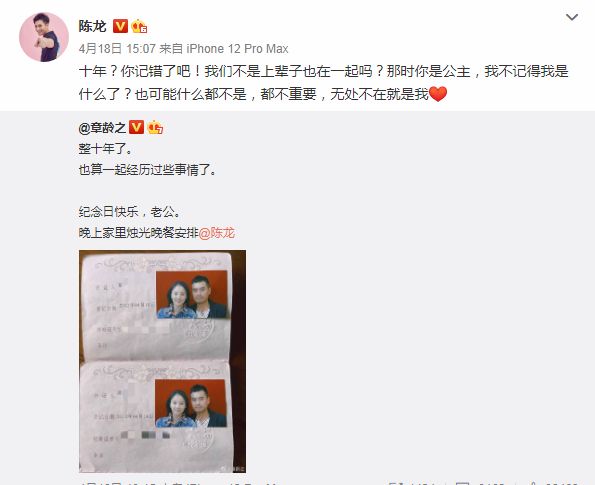Open the @章龄之 profile link
This screenshot has height=485, width=595.
[102, 128]
